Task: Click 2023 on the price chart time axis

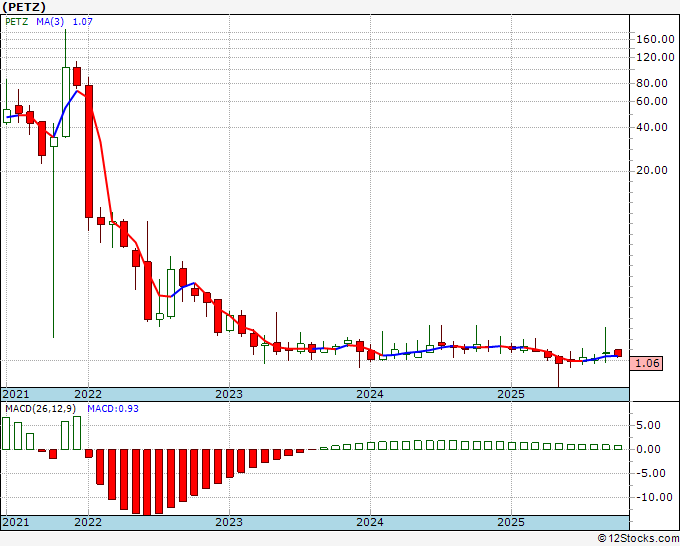Action: click(x=229, y=394)
